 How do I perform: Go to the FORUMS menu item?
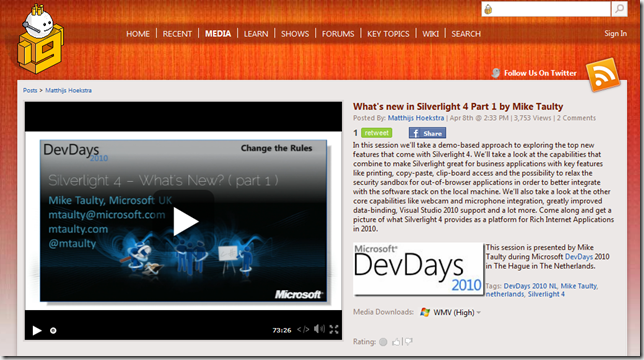338,34
